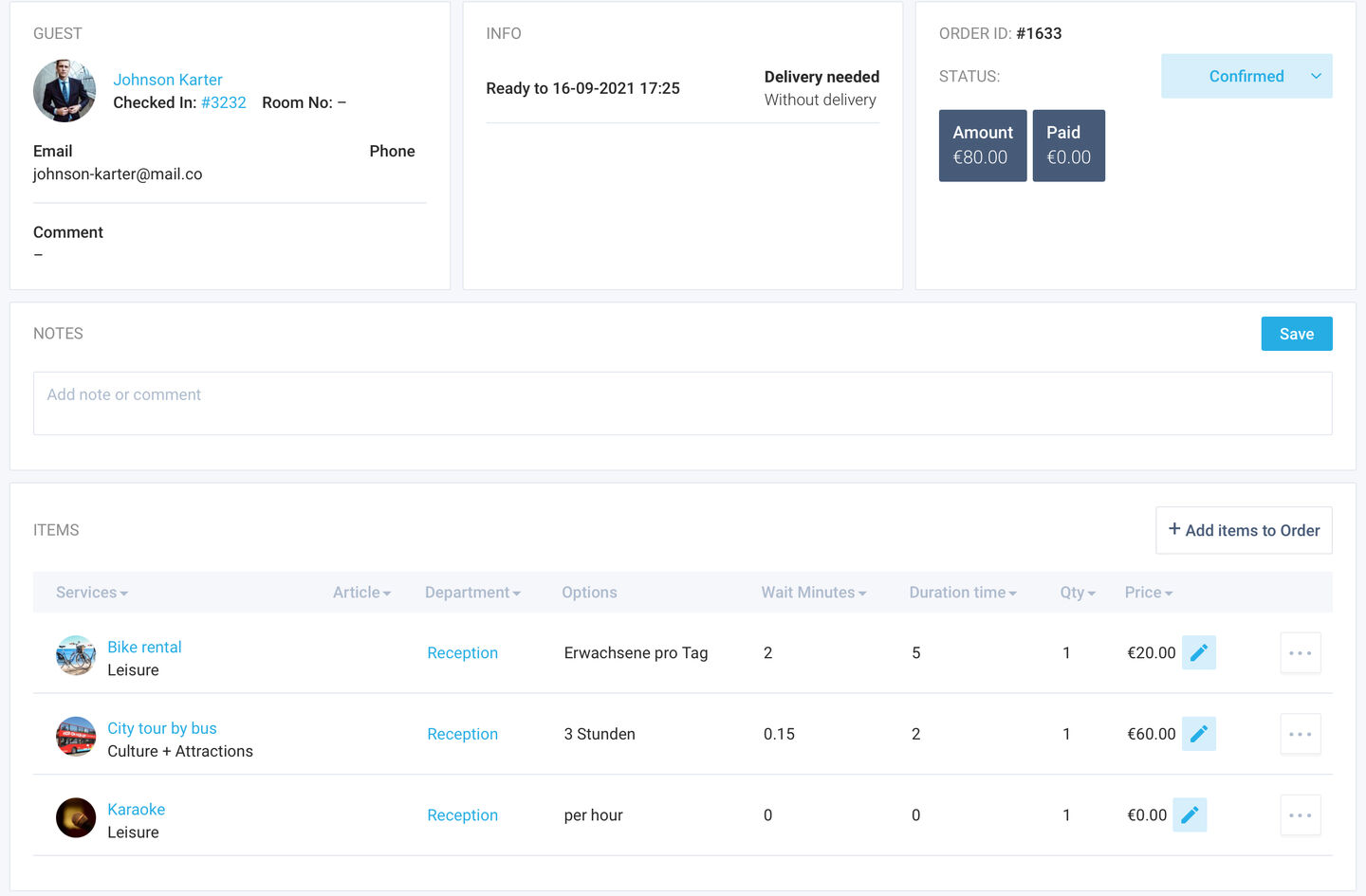Click Add items to Order button
The image size is (1366, 896).
coord(1244,530)
